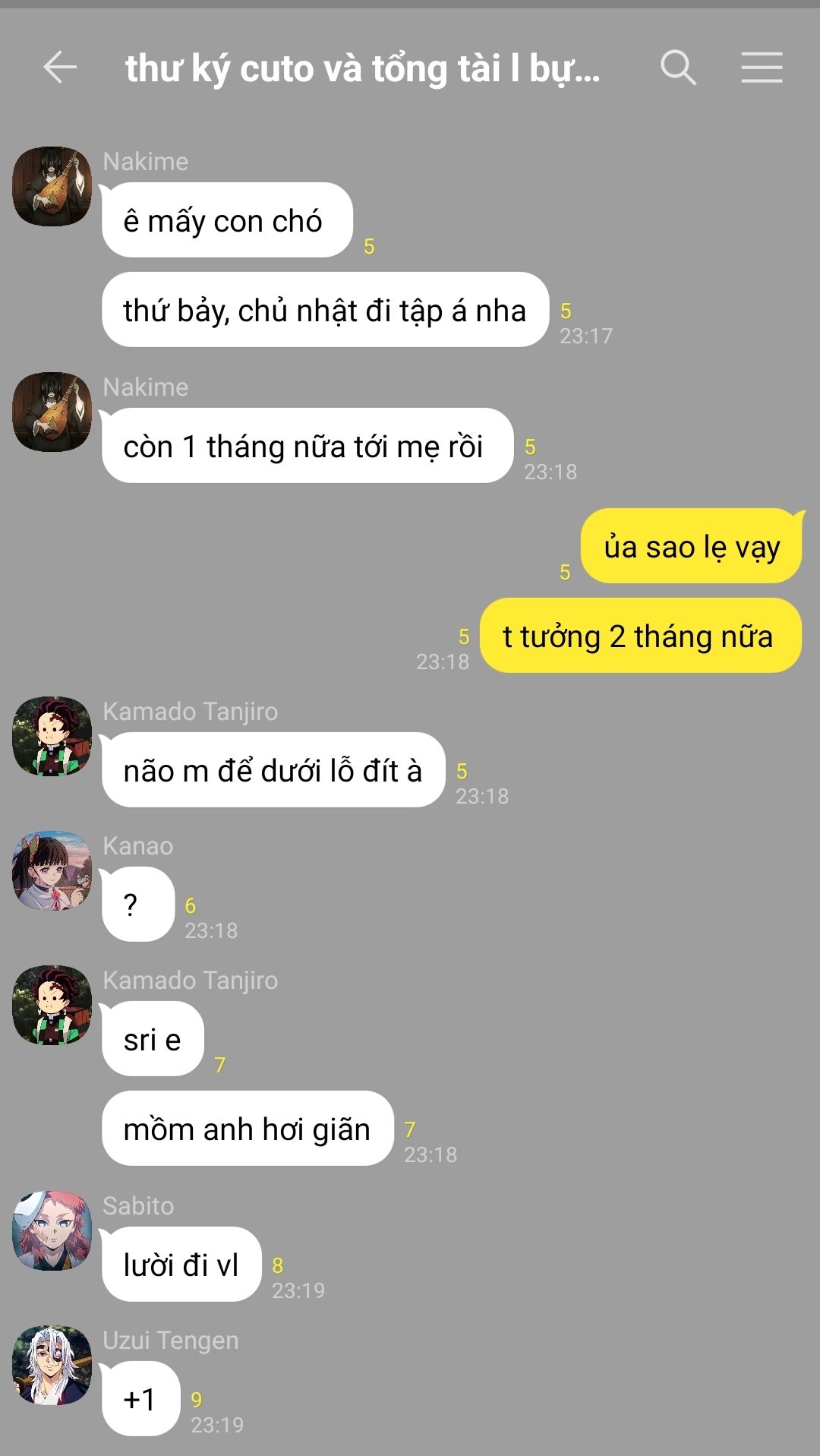
Task: Select the "t tưởng 2 tháng nữa" message
Action: tap(641, 636)
